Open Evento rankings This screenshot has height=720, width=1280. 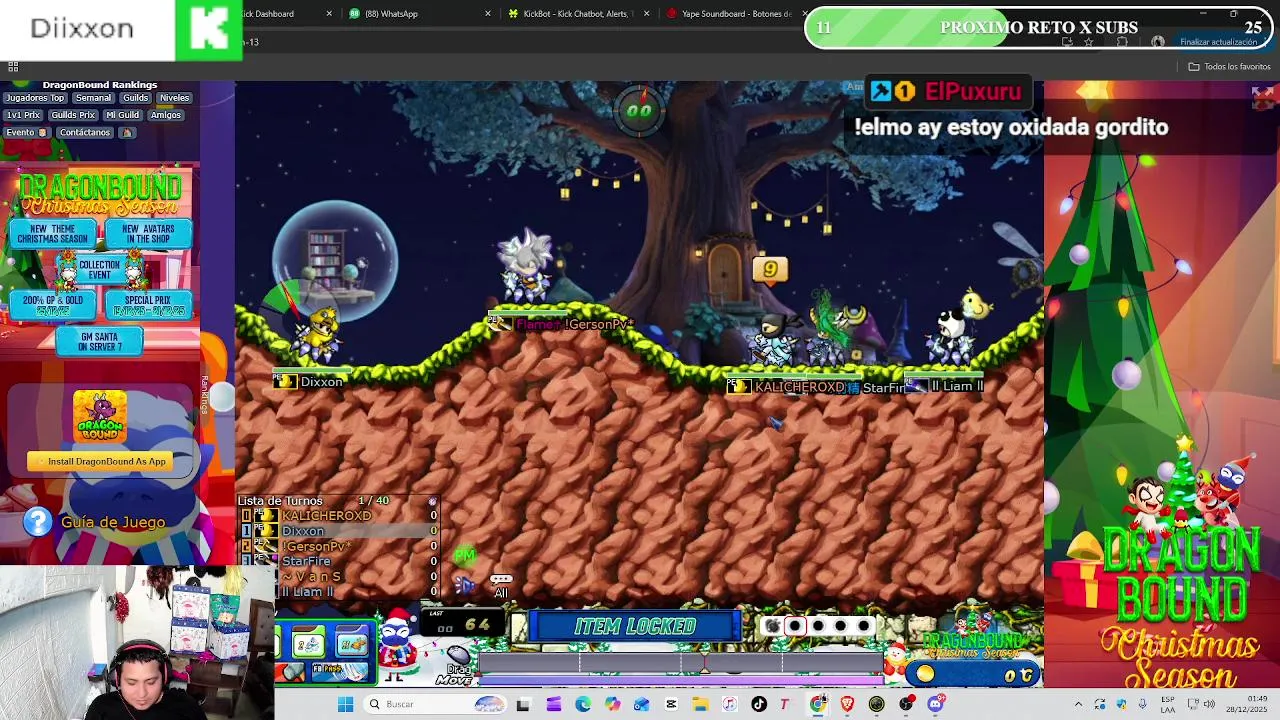[x=26, y=132]
